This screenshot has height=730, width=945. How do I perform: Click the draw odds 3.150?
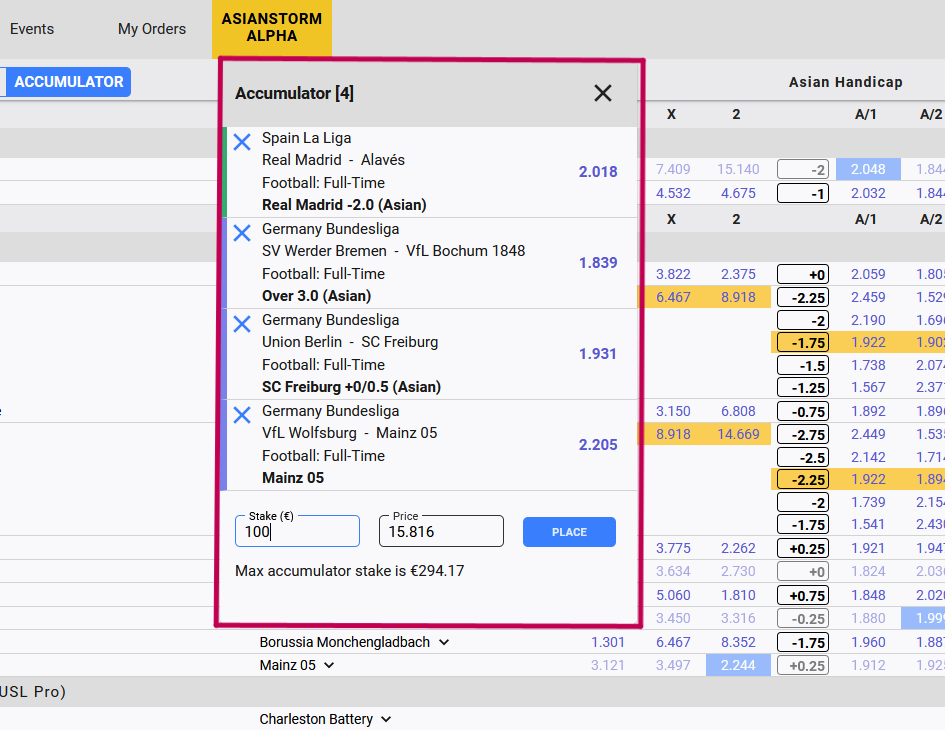[x=673, y=412]
